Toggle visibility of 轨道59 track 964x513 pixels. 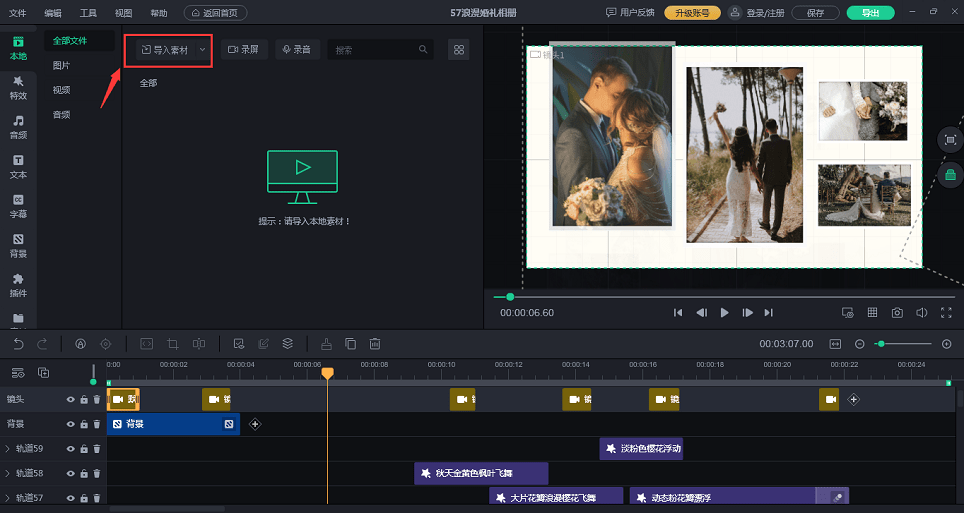pyautogui.click(x=71, y=448)
